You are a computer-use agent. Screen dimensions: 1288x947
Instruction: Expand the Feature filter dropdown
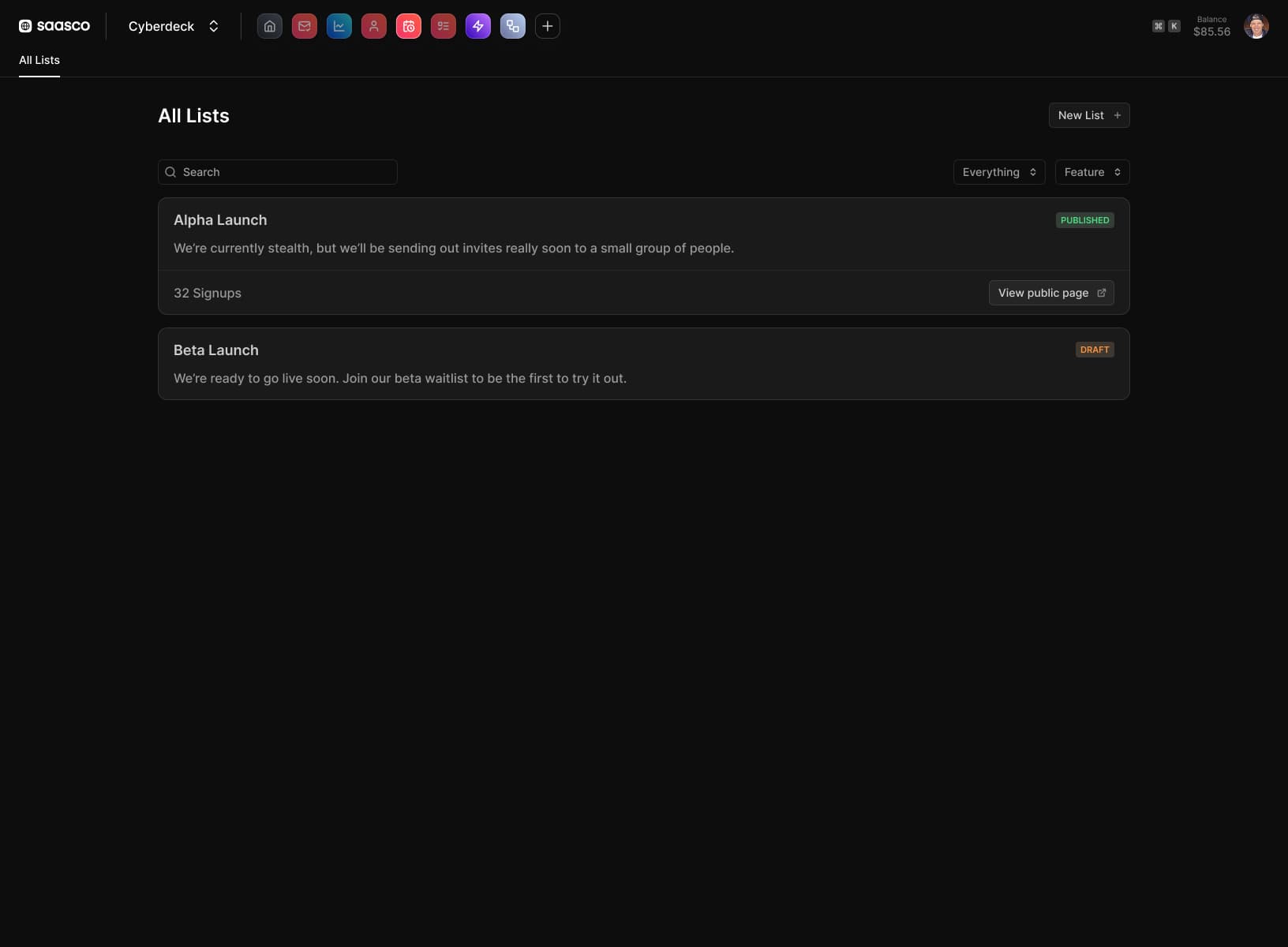tap(1092, 172)
